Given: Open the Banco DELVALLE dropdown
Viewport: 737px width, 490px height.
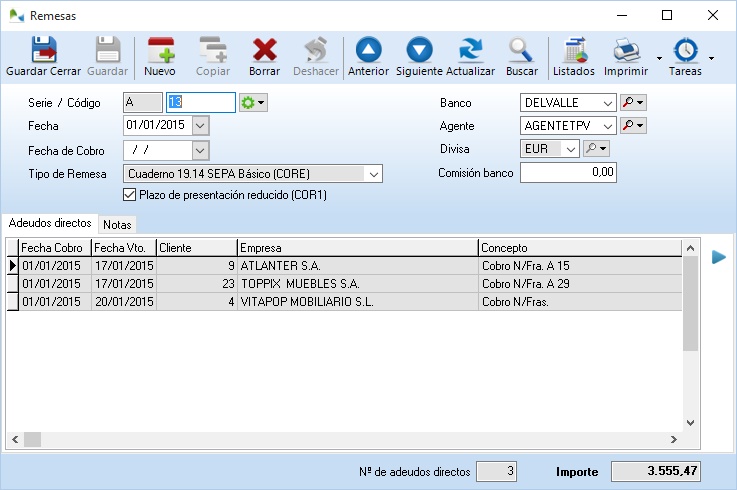Looking at the screenshot, I should click(x=608, y=102).
